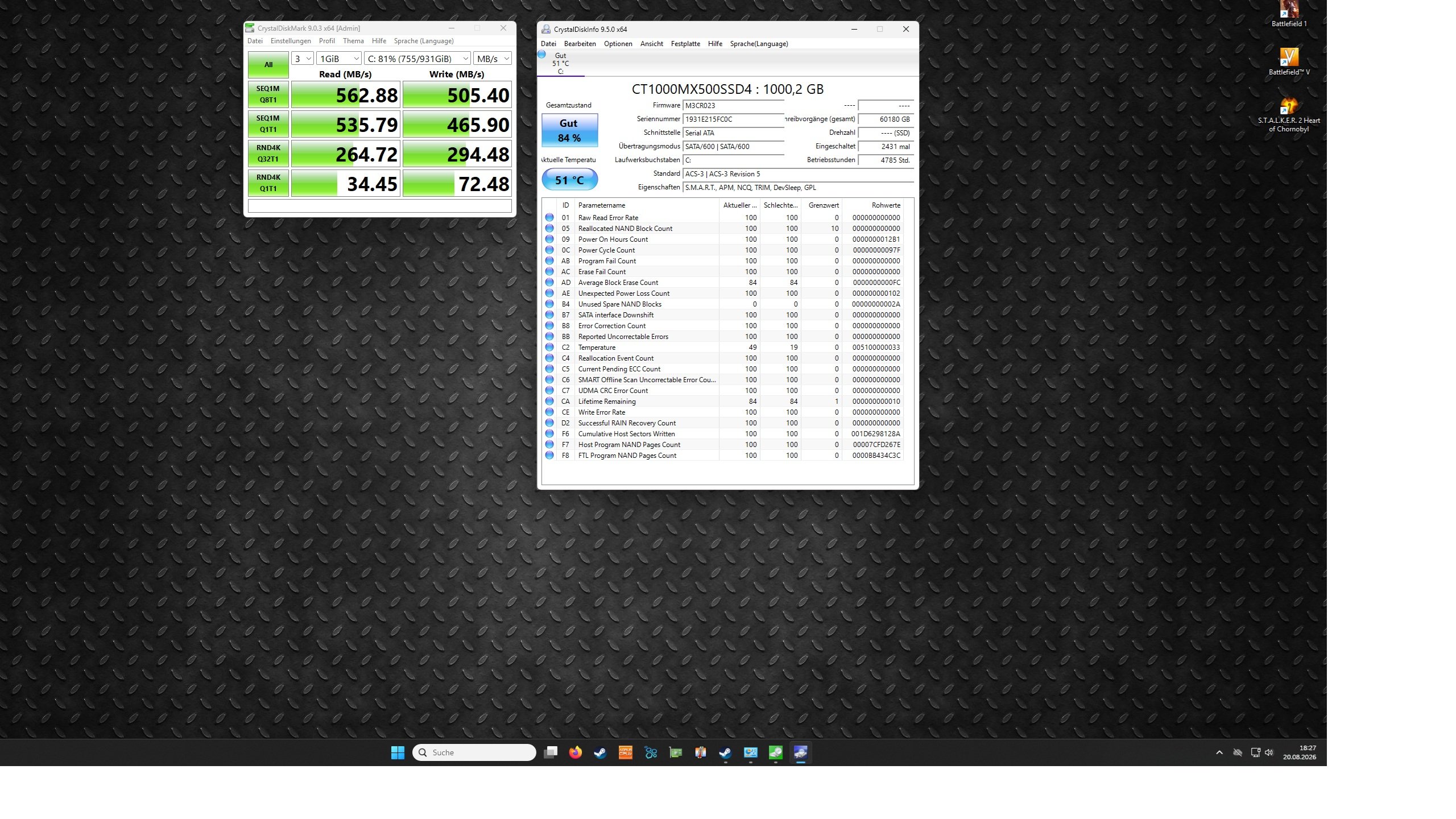Open the test count dropdown showing 3

click(303, 59)
